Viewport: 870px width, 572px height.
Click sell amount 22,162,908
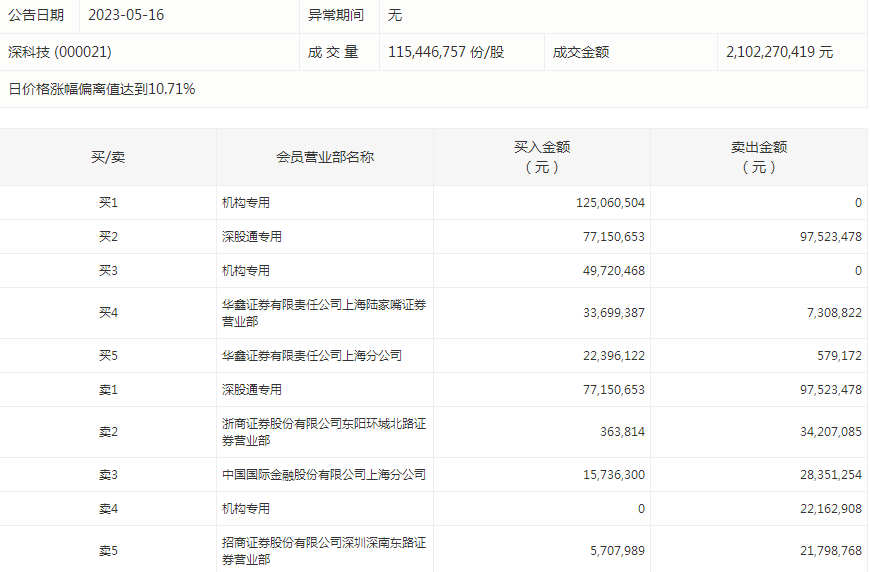(831, 509)
